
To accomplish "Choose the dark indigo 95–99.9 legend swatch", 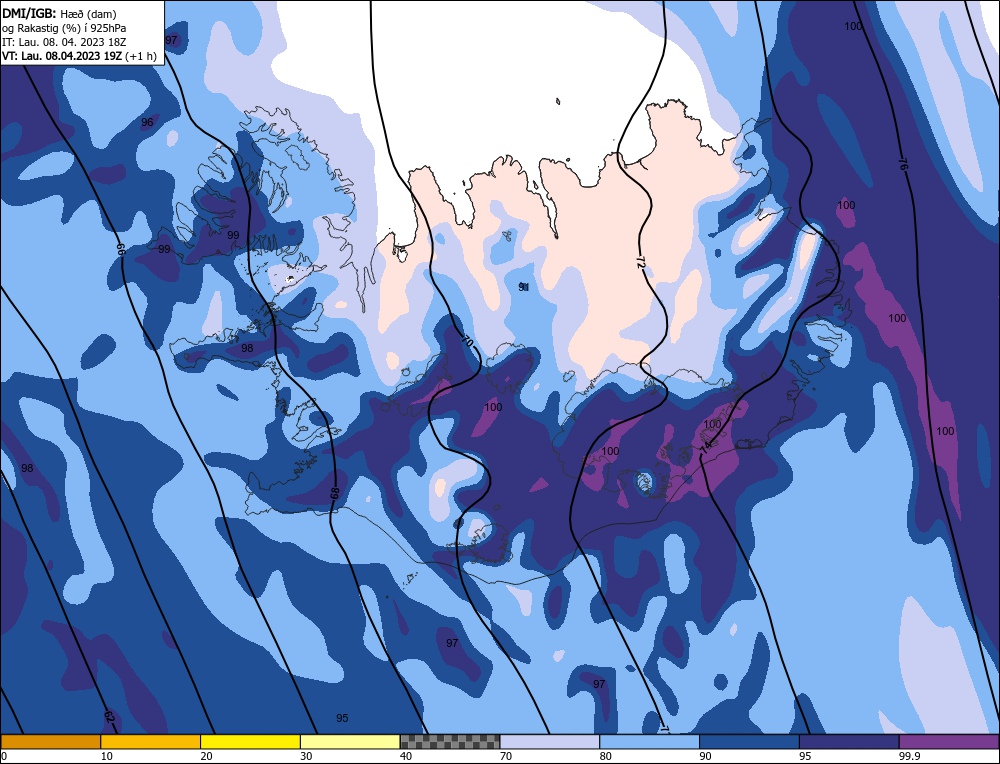I will click(849, 741).
